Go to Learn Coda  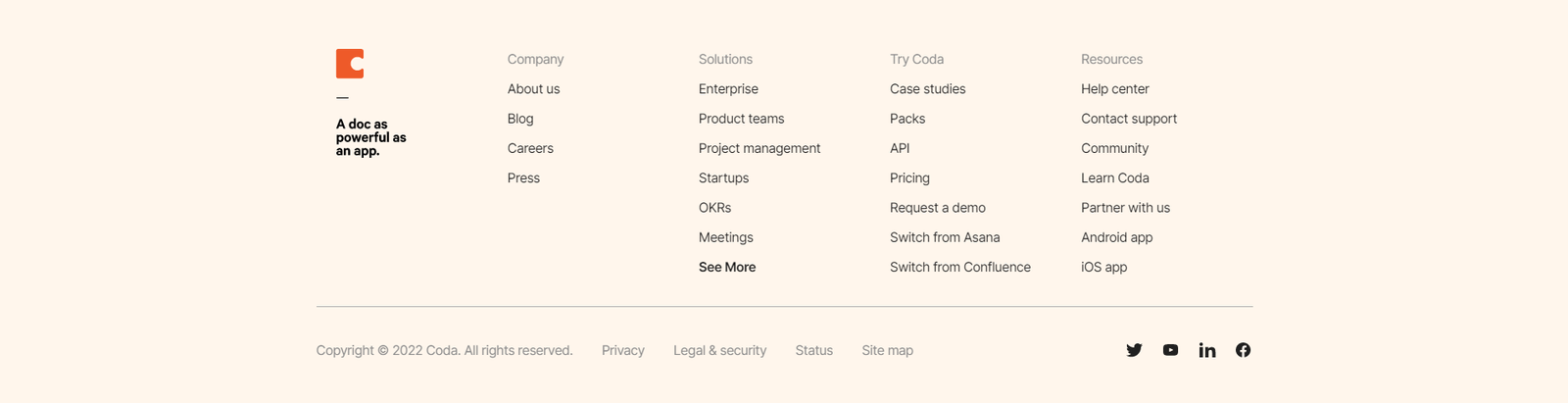click(x=1115, y=178)
